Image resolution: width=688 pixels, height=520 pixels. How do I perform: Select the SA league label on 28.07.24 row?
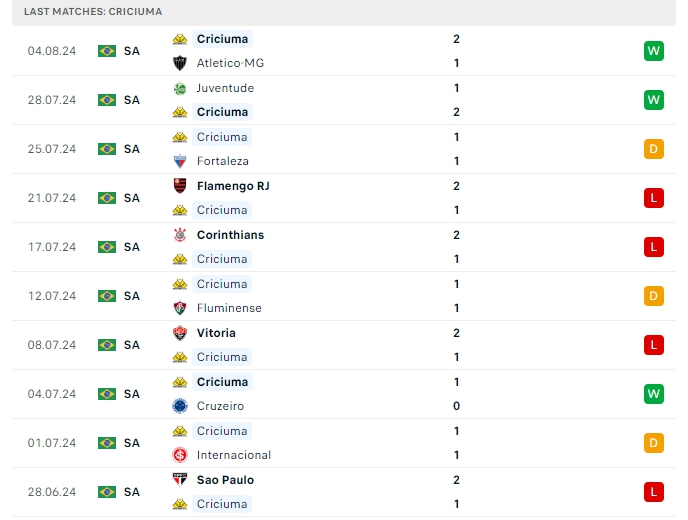tap(132, 100)
